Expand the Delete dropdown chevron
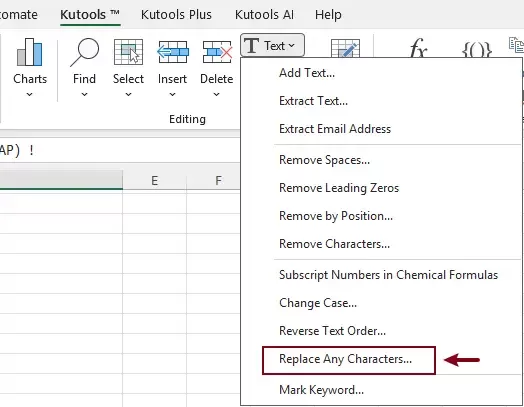 (x=217, y=95)
